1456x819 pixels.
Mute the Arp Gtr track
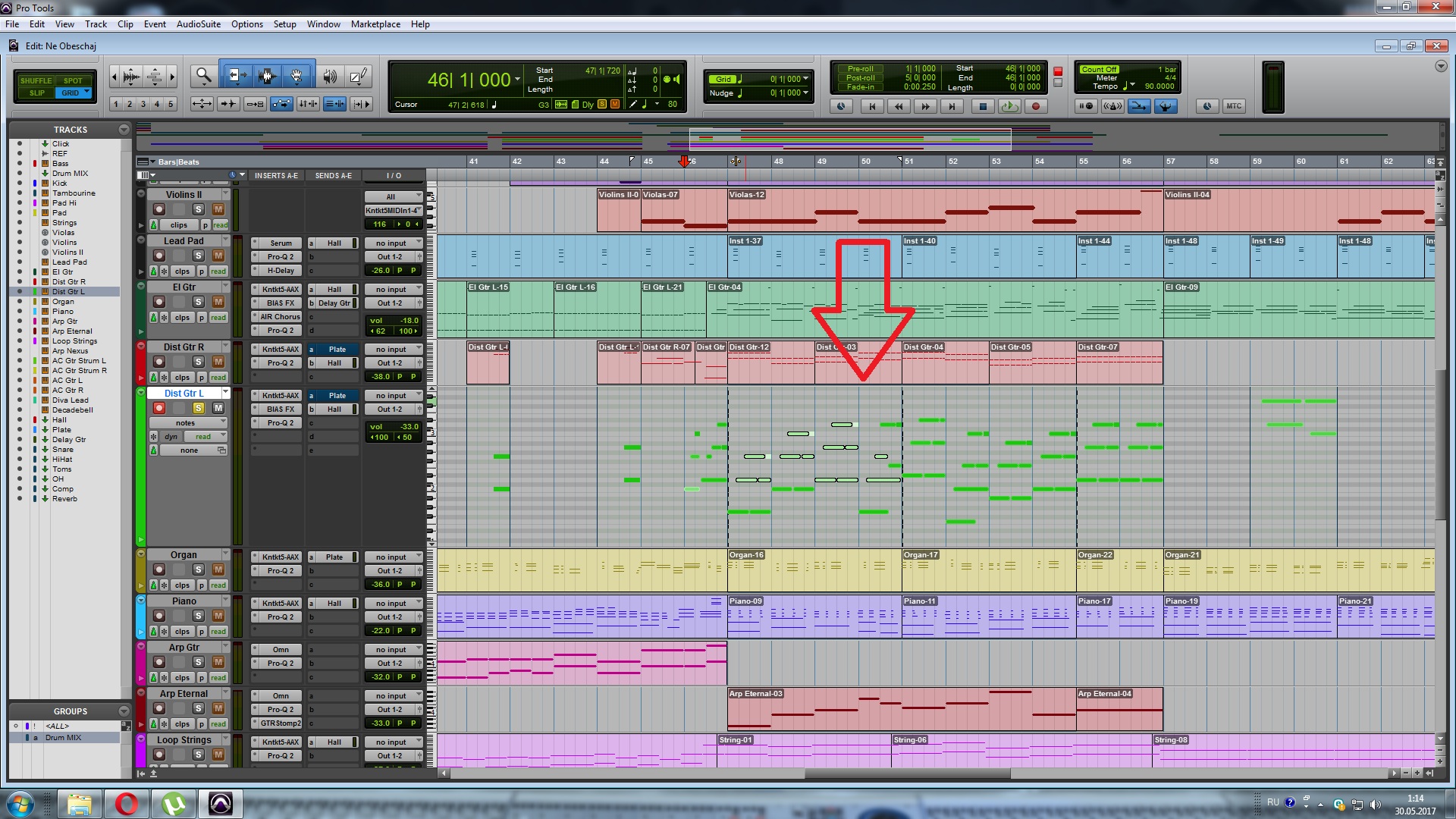[218, 662]
